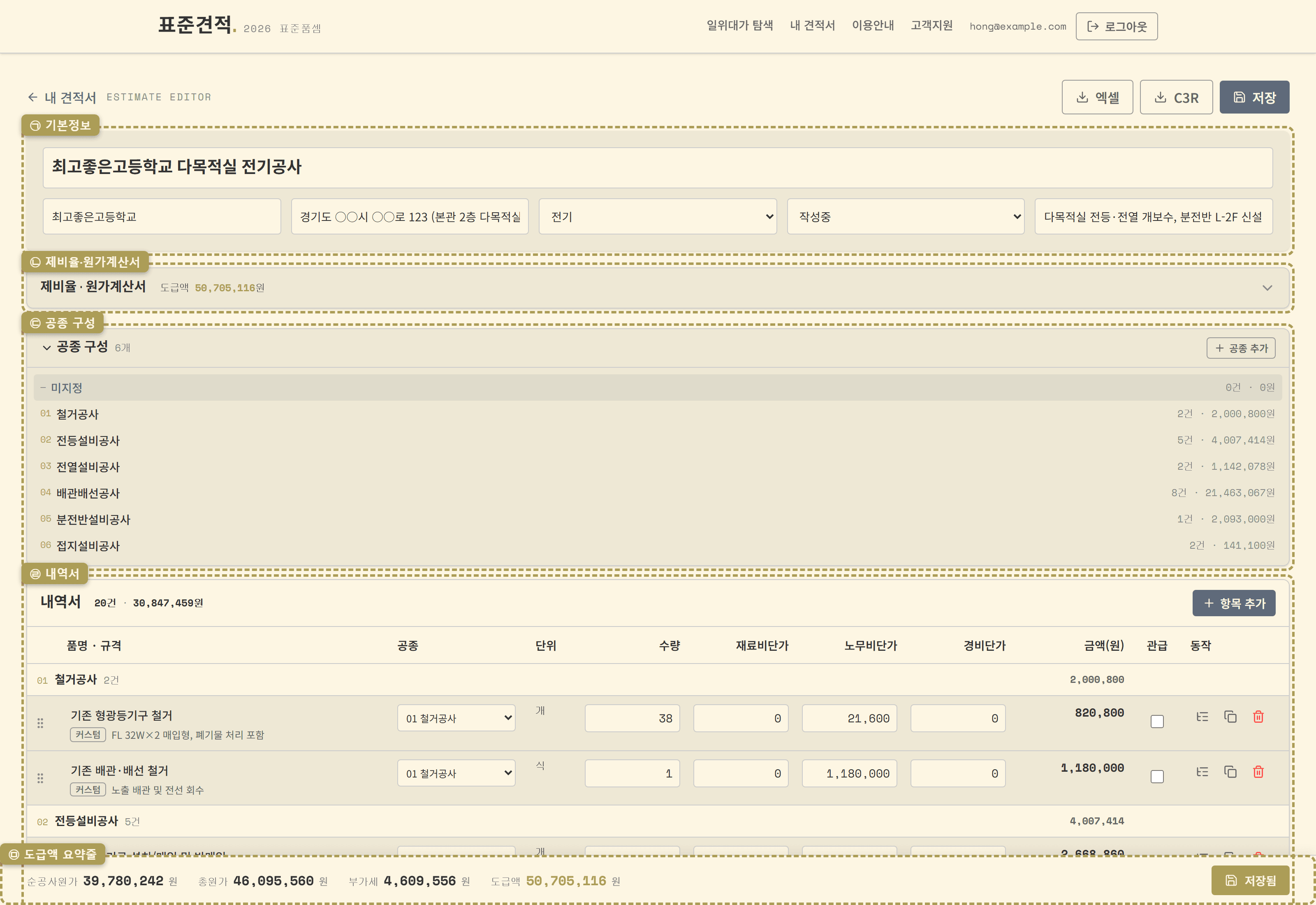
Task: Click the quantity field showing 38
Action: (x=632, y=718)
